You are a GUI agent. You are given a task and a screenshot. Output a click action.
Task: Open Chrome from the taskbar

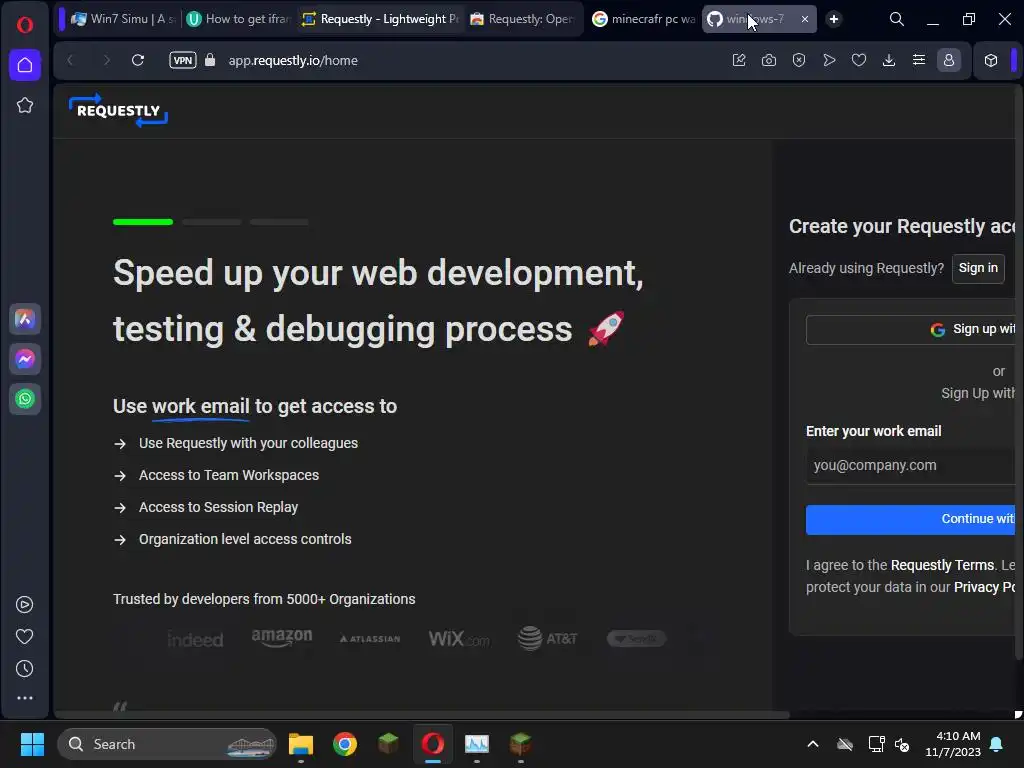coord(345,744)
